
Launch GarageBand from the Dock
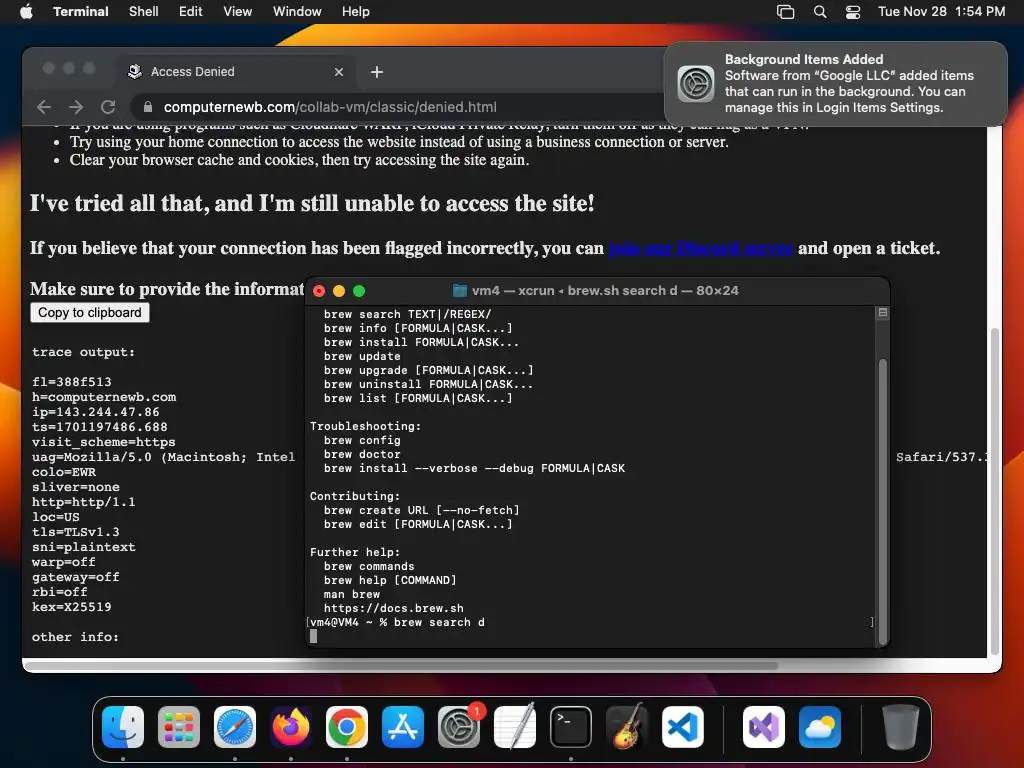coord(627,727)
